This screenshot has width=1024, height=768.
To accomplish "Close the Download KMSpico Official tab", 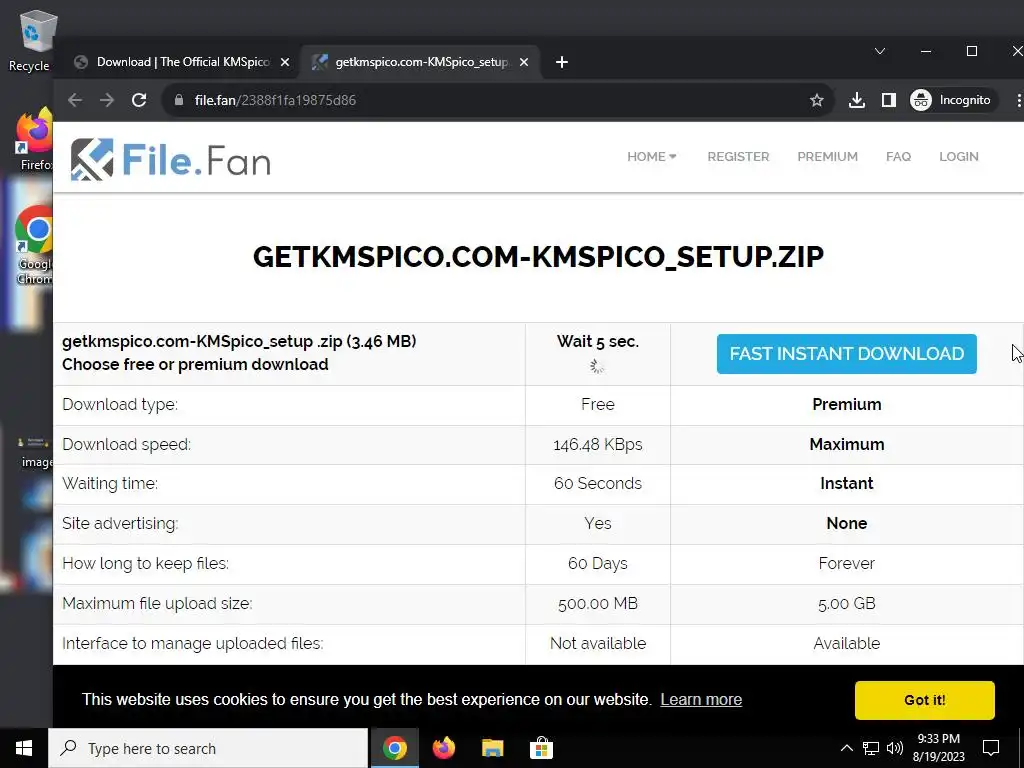I will pyautogui.click(x=285, y=62).
